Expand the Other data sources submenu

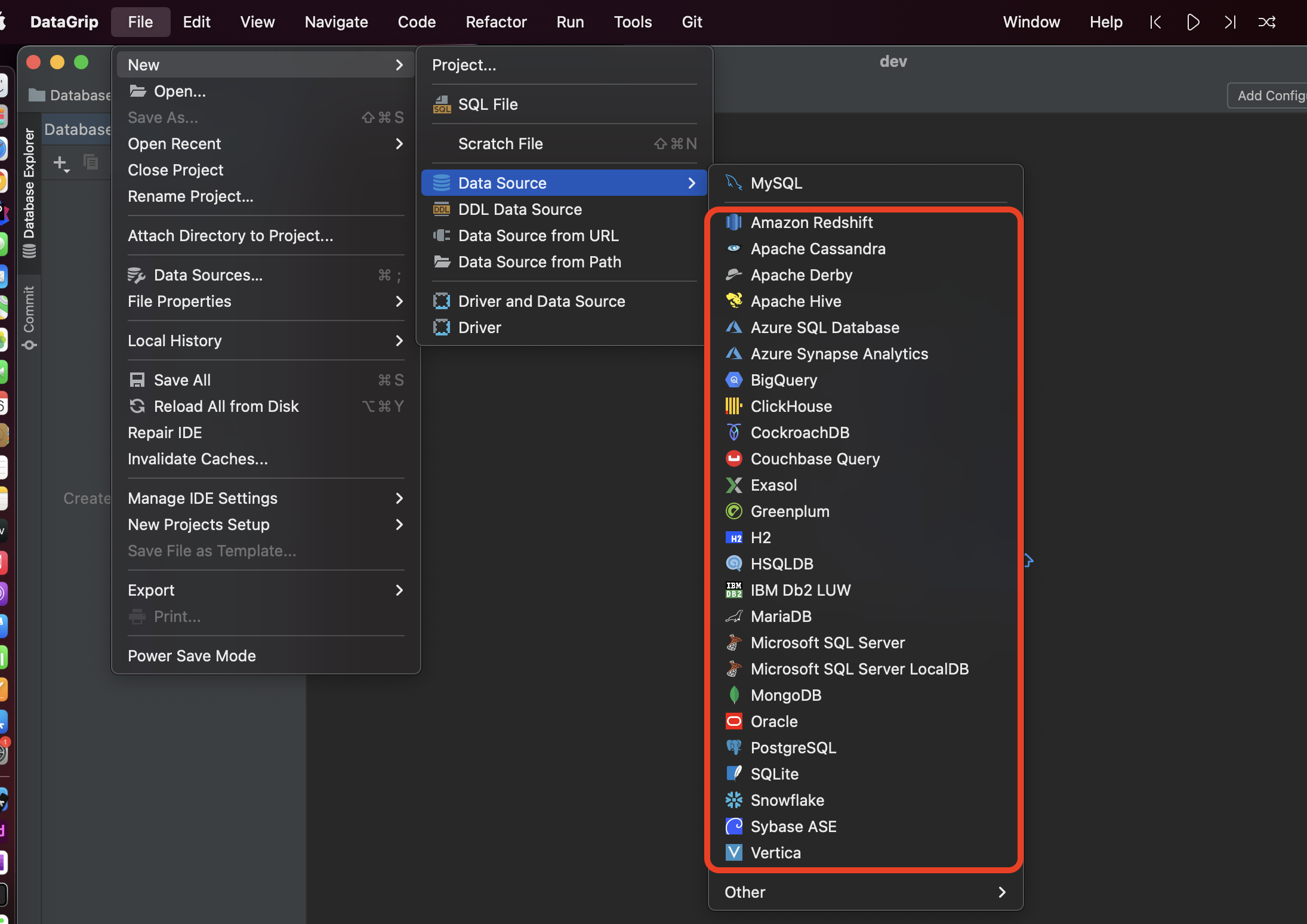(x=865, y=892)
